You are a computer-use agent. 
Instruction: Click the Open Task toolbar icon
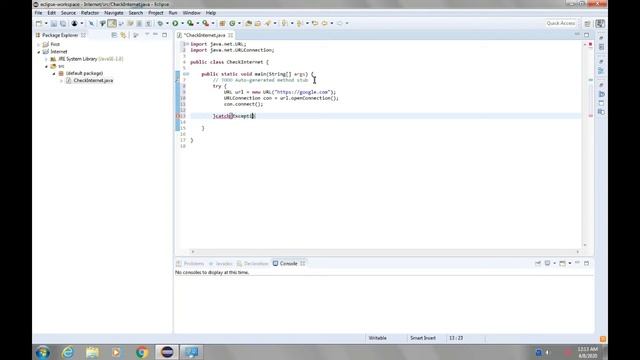coord(258,24)
